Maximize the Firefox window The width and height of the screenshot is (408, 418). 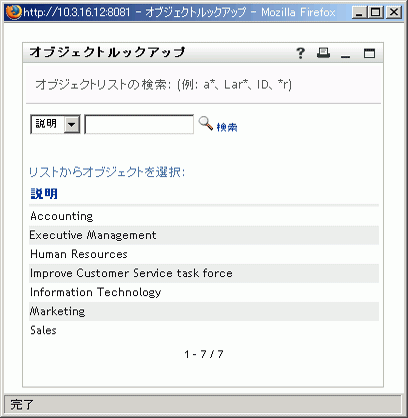click(376, 13)
